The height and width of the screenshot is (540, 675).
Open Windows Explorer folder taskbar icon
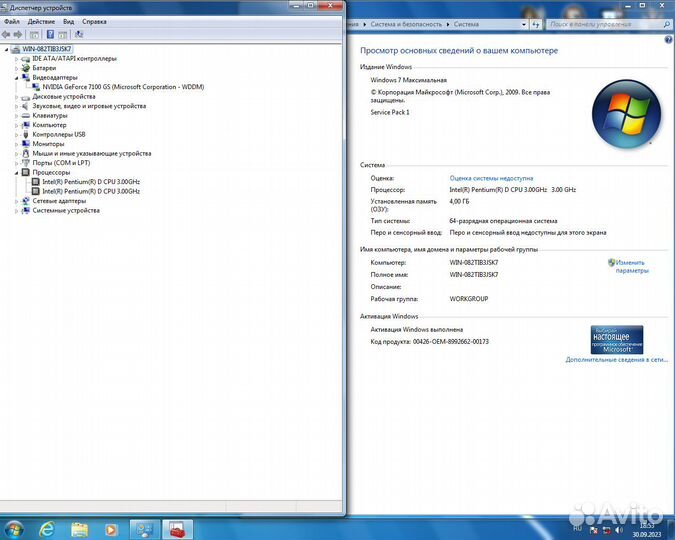79,529
